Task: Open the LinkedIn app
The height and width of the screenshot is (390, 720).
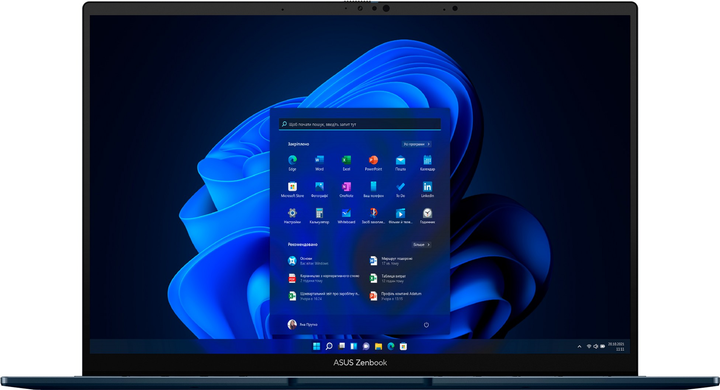Action: (x=428, y=187)
